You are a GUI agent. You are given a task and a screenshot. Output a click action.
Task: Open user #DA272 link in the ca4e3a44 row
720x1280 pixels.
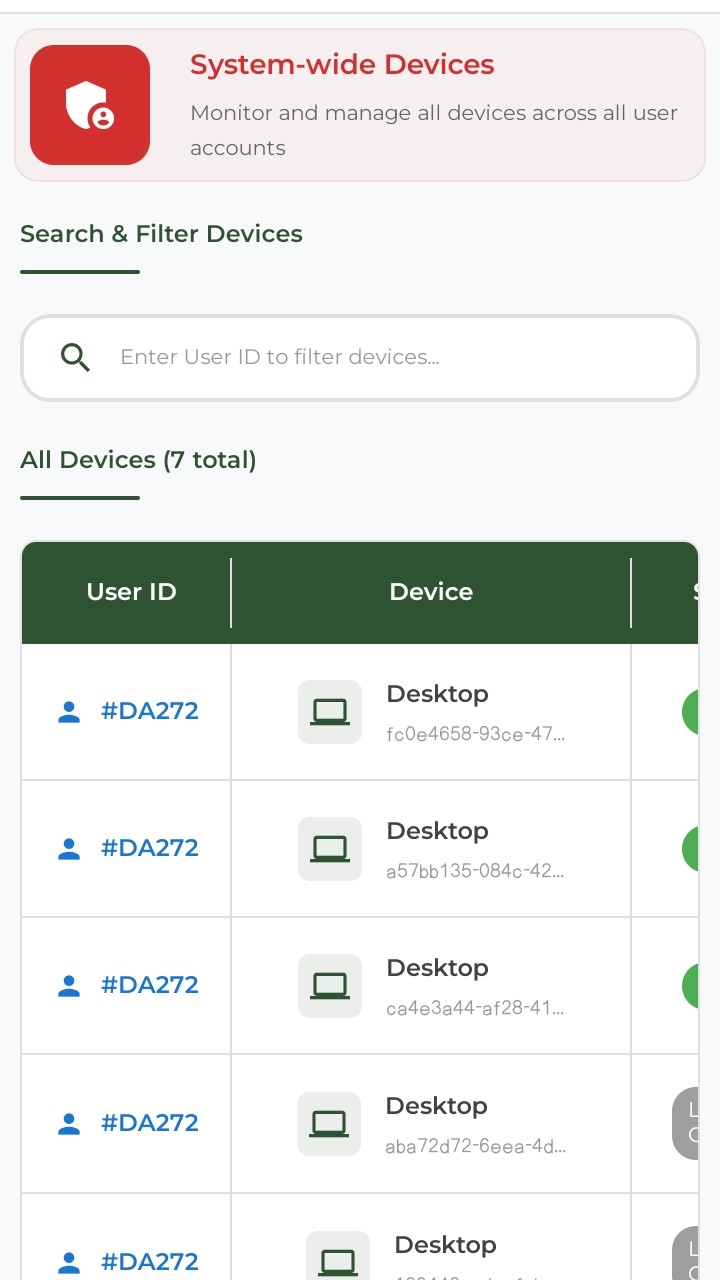point(149,985)
